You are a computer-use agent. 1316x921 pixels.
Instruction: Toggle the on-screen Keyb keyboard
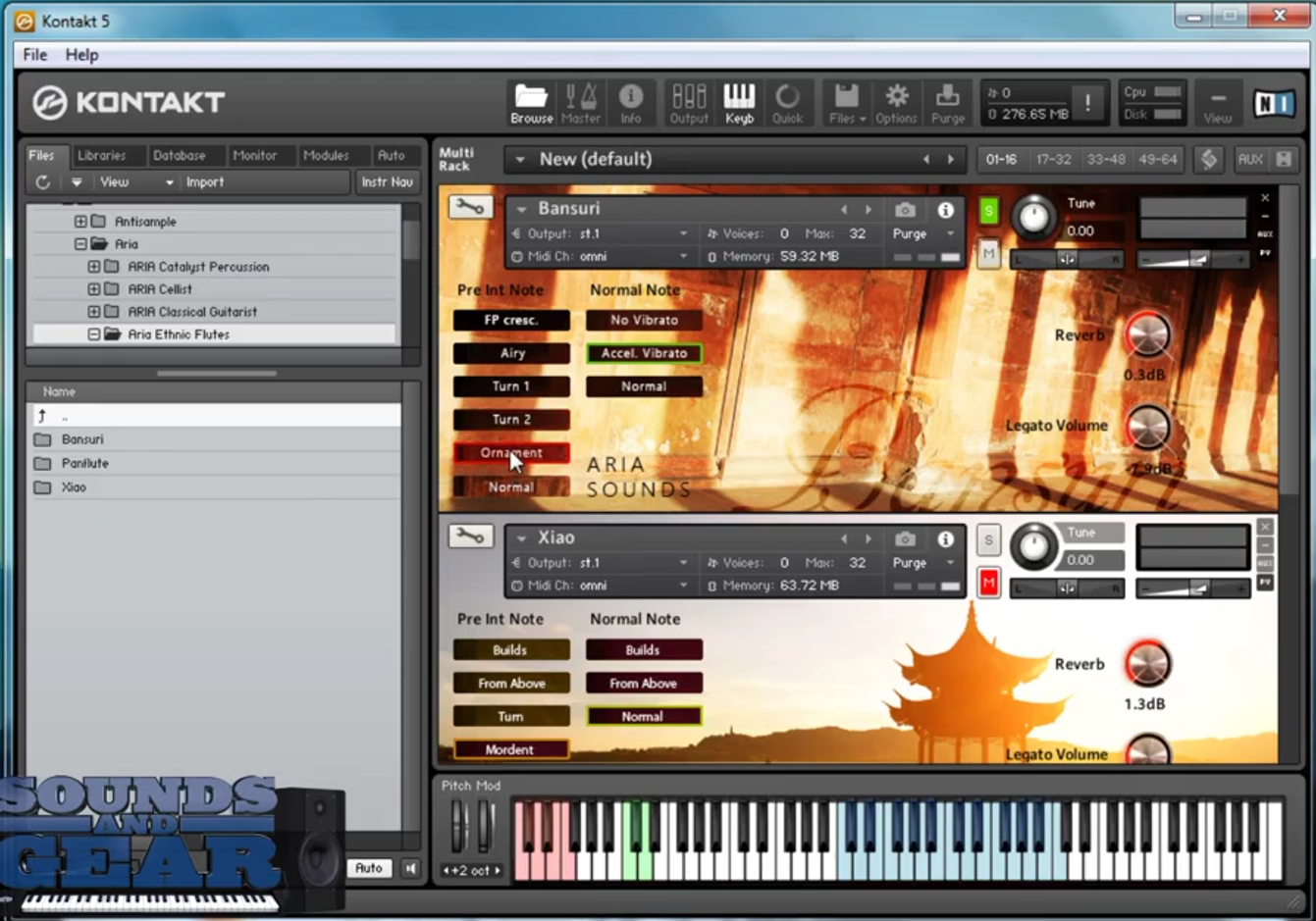point(739,103)
